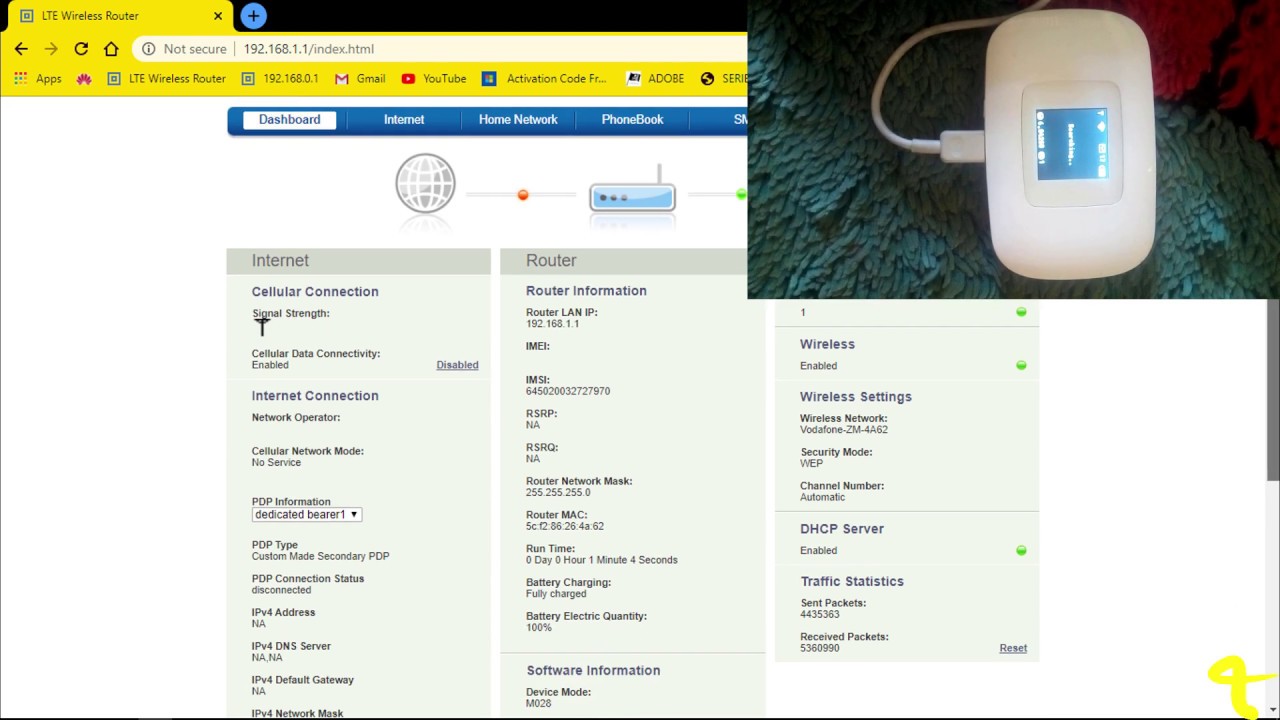Open a new browser tab

[x=253, y=16]
